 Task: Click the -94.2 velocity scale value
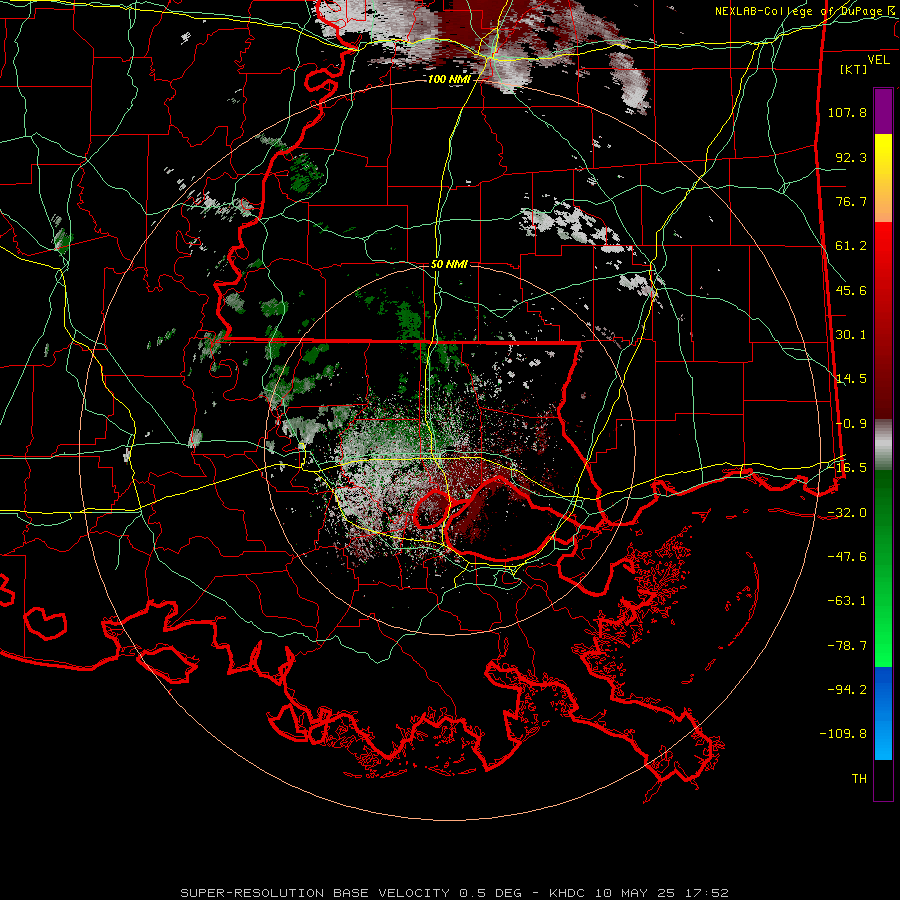pyautogui.click(x=847, y=689)
